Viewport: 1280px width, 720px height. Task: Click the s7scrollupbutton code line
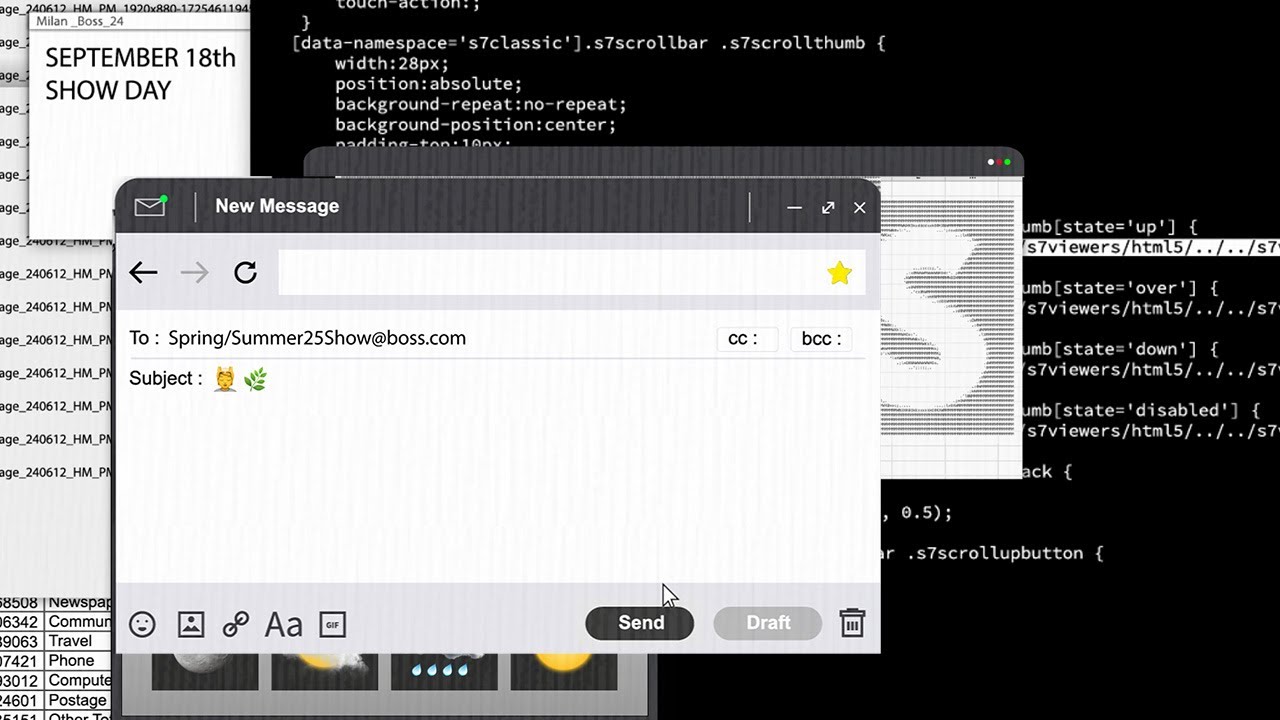tap(992, 553)
